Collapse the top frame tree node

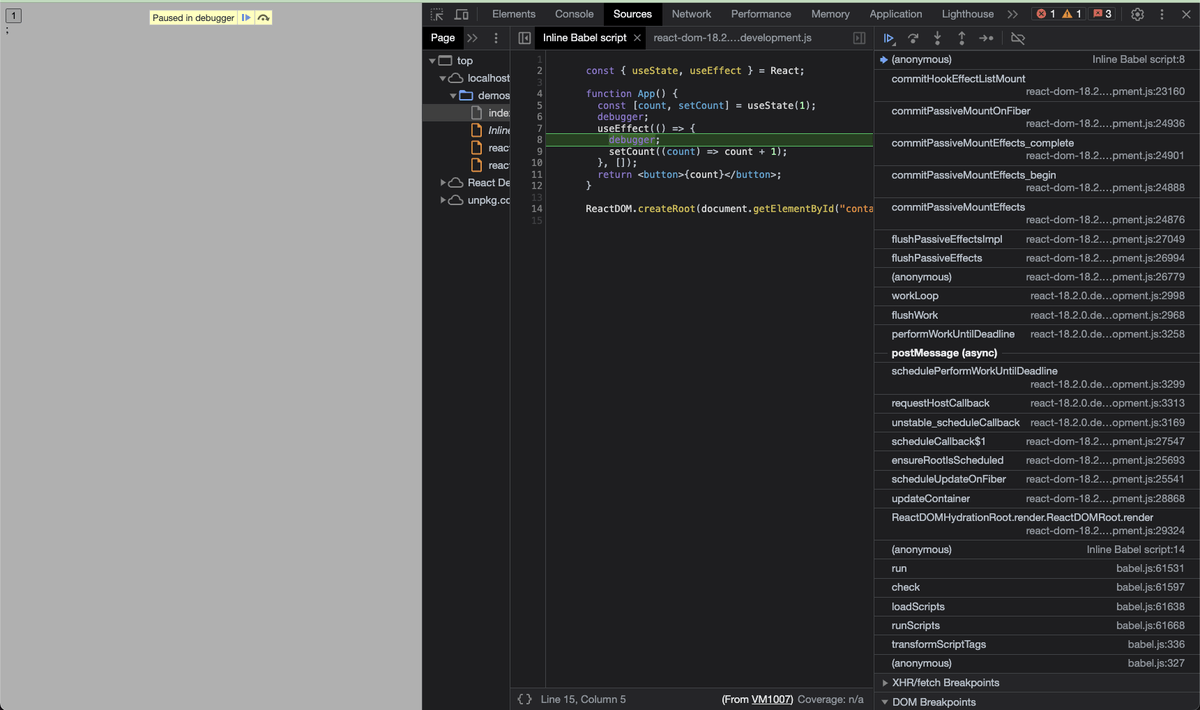tap(432, 61)
